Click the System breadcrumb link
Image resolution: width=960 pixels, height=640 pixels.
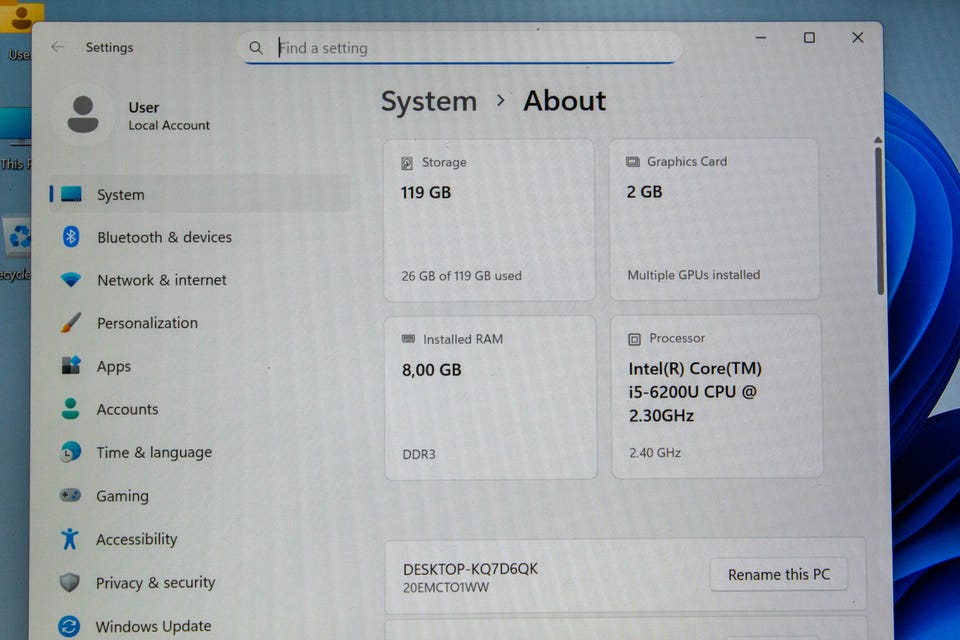[429, 102]
